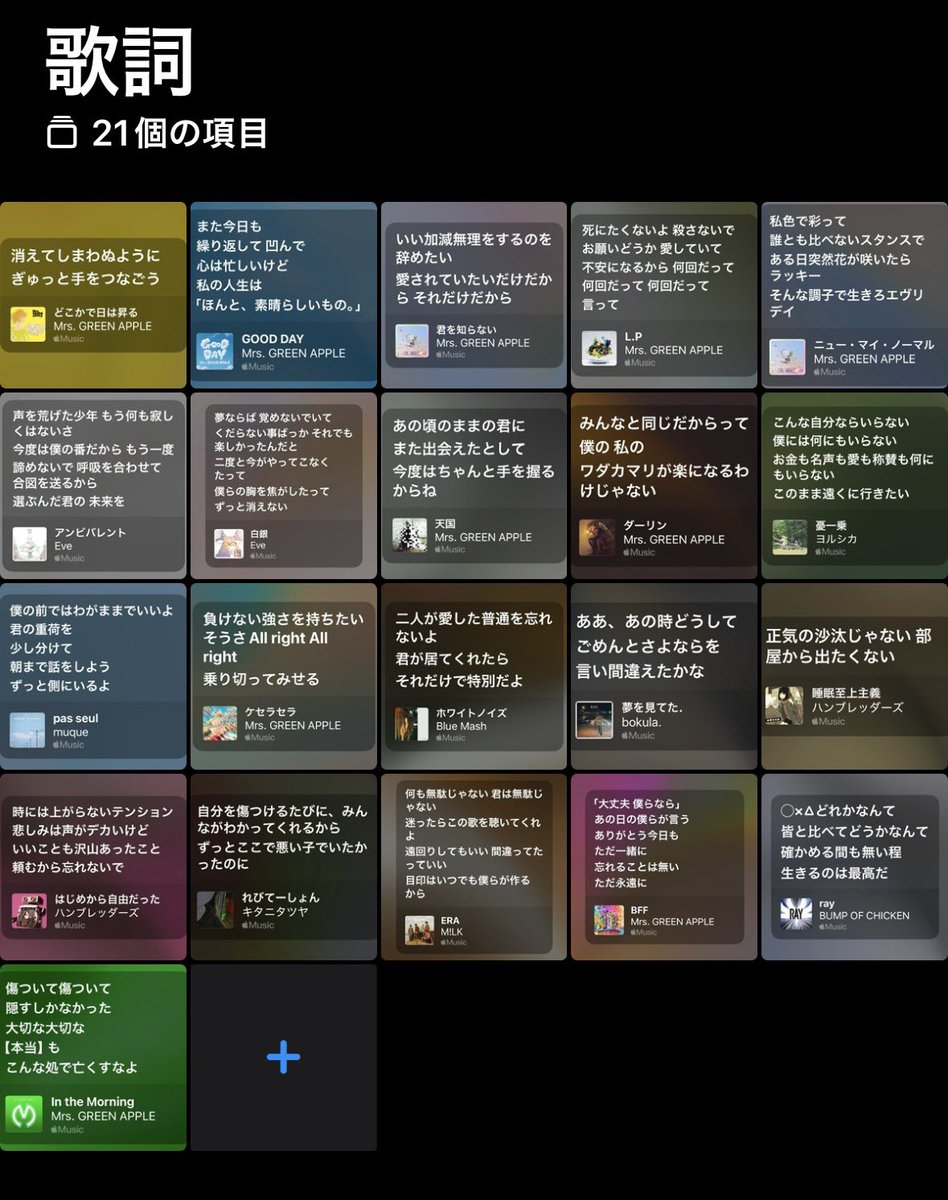
Task: Click artist name M!LK
Action: pyautogui.click(x=451, y=932)
